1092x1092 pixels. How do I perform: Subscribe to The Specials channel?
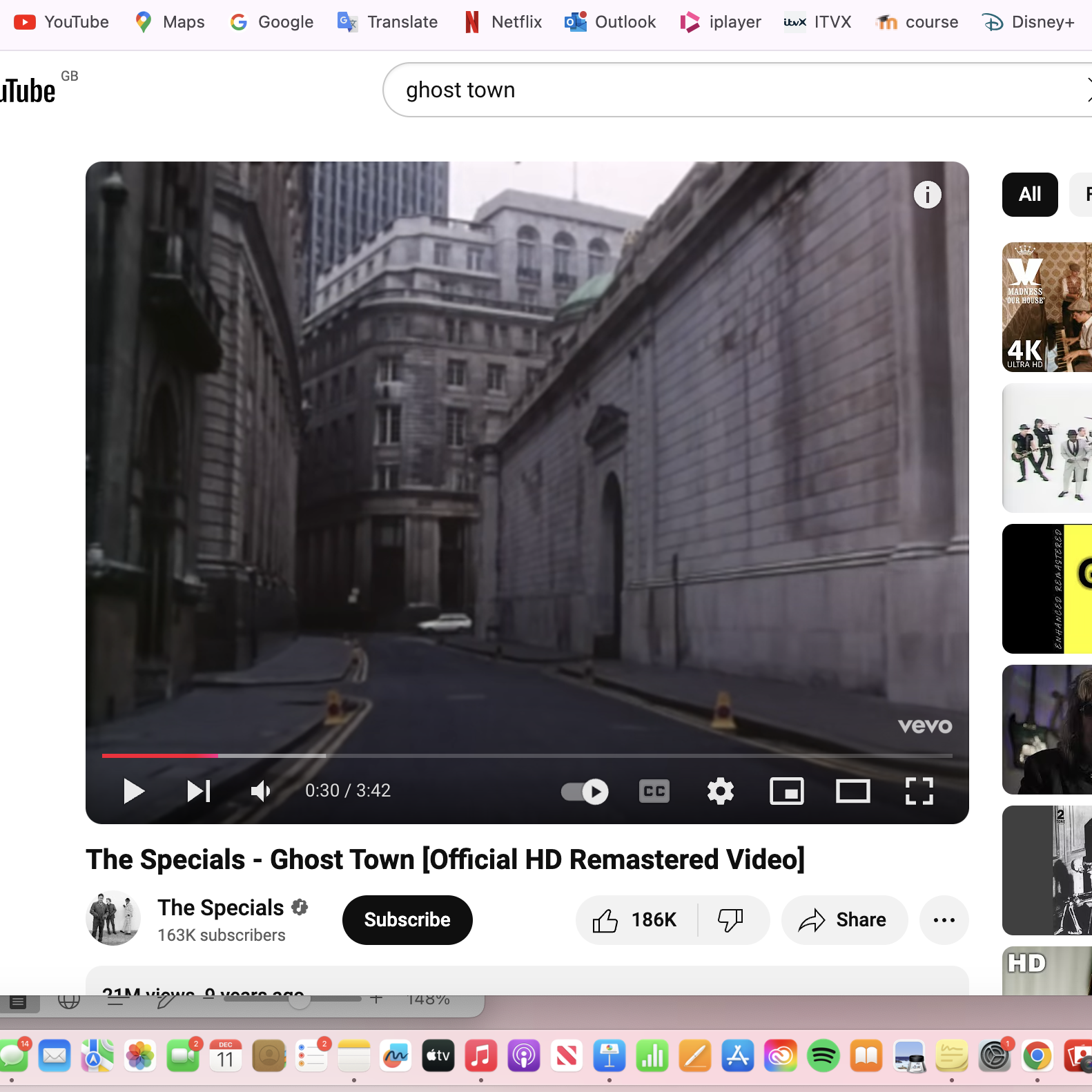click(x=407, y=920)
